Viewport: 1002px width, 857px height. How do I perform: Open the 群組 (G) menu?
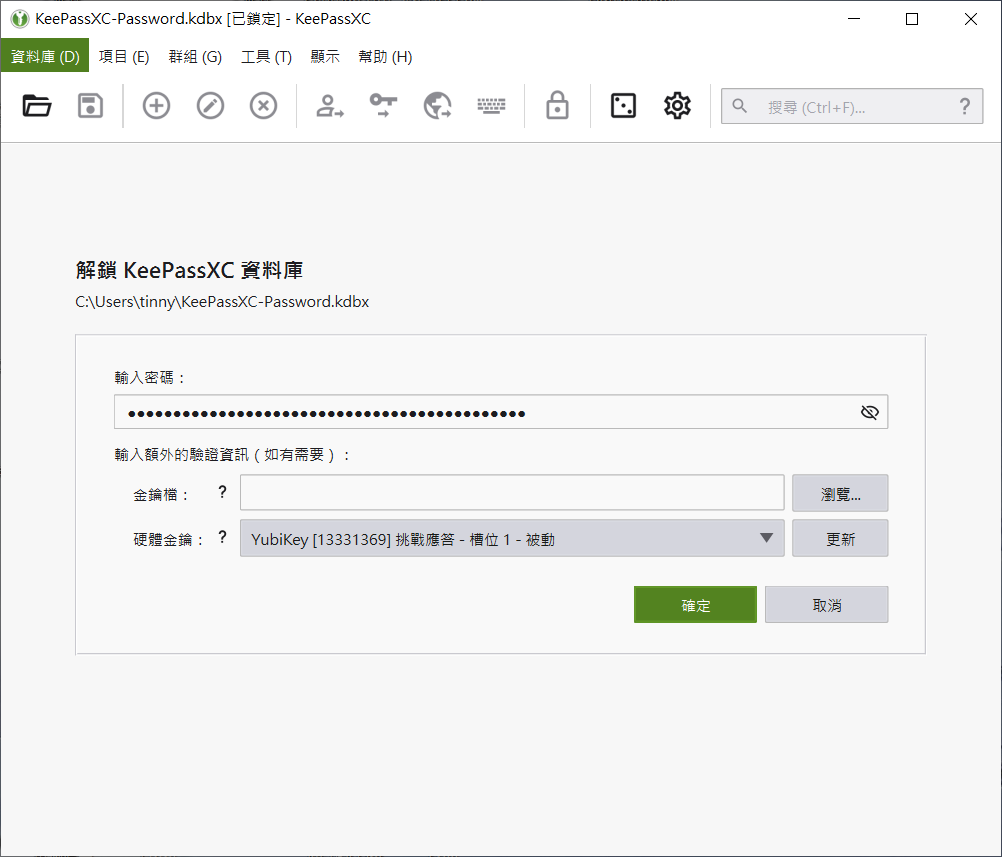click(x=195, y=56)
